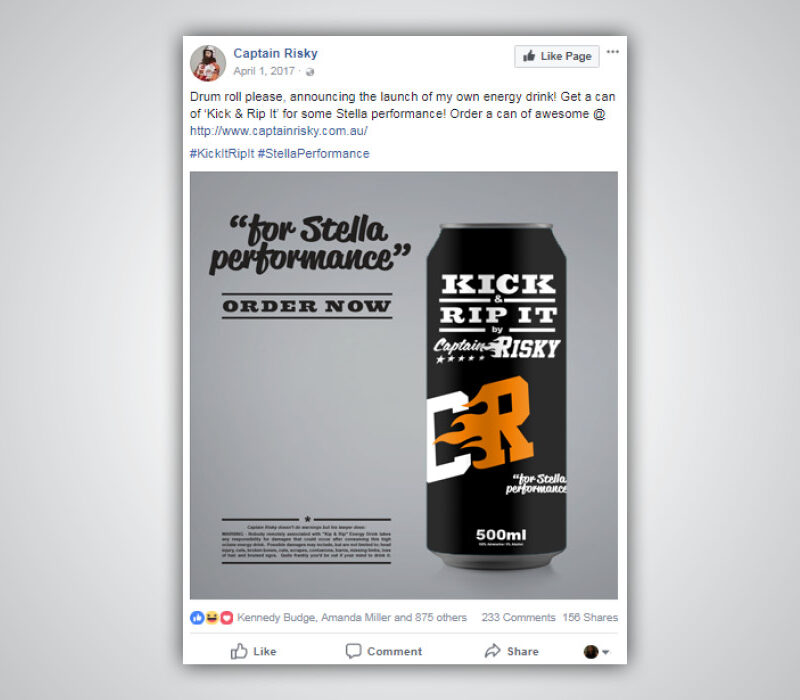Image resolution: width=800 pixels, height=700 pixels.
Task: Click the laughing face reaction icon
Action: coord(212,618)
